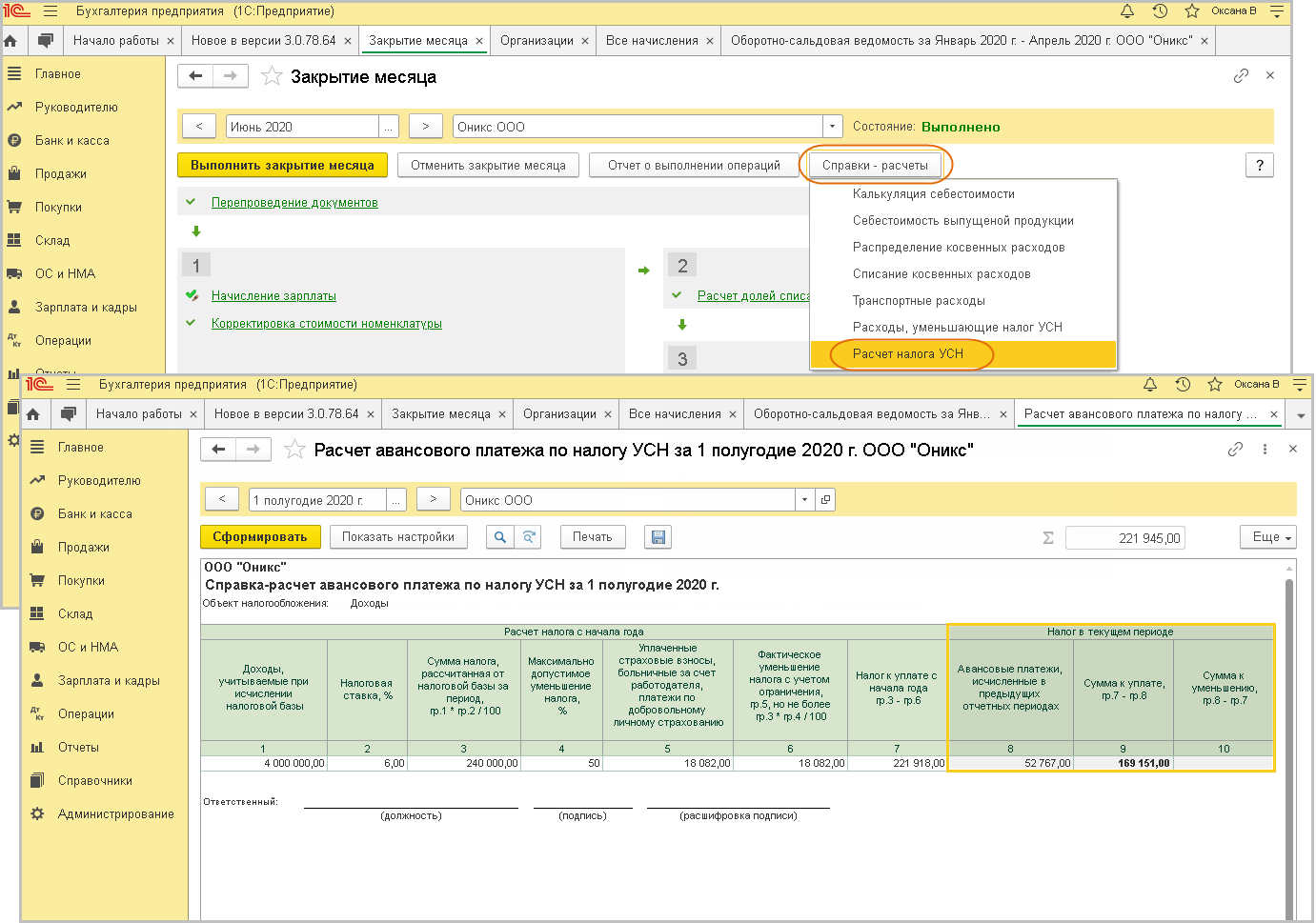Open the discussions chat icon in the front window

(69, 414)
